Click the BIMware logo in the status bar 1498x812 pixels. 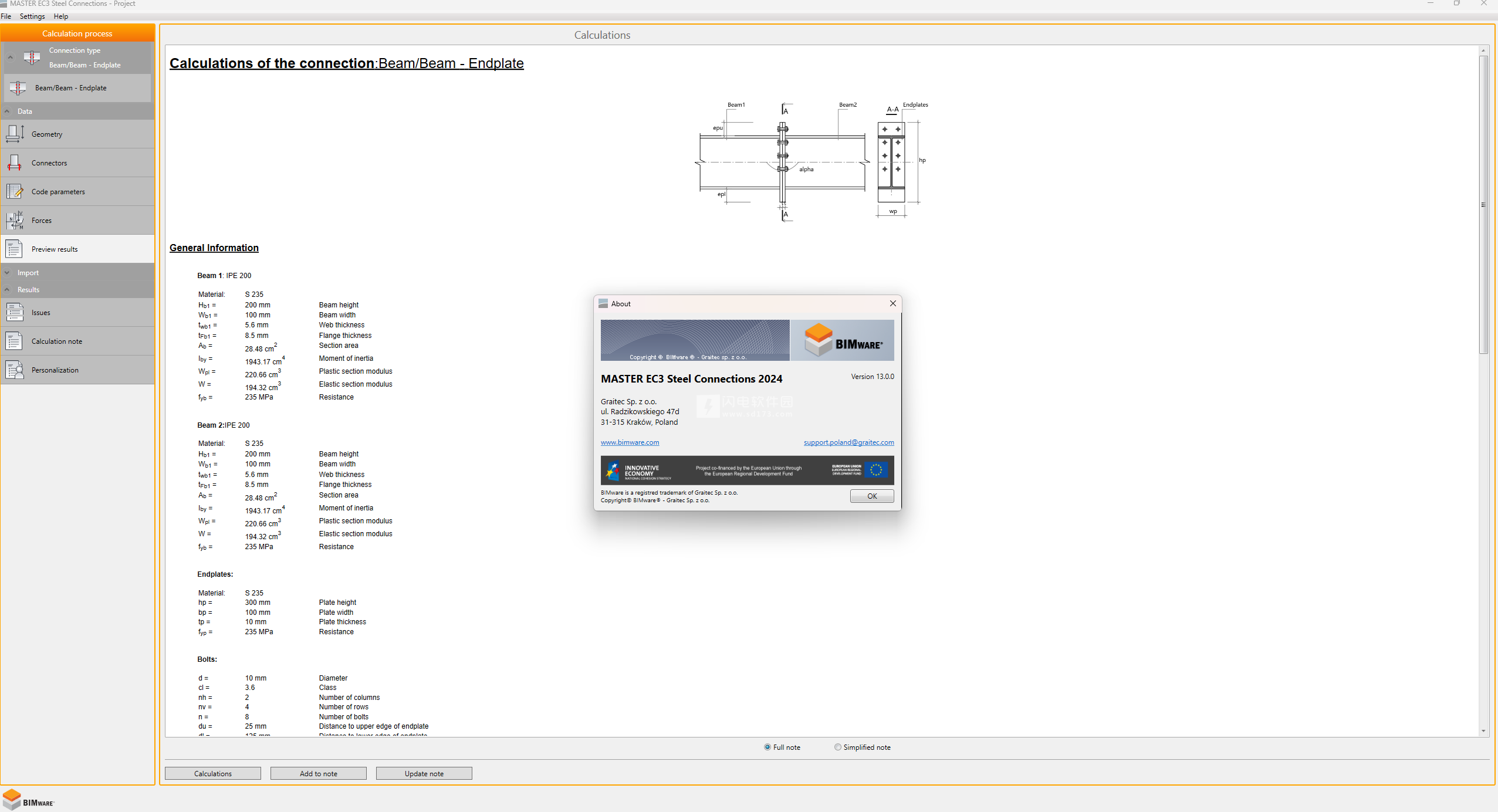[x=28, y=800]
